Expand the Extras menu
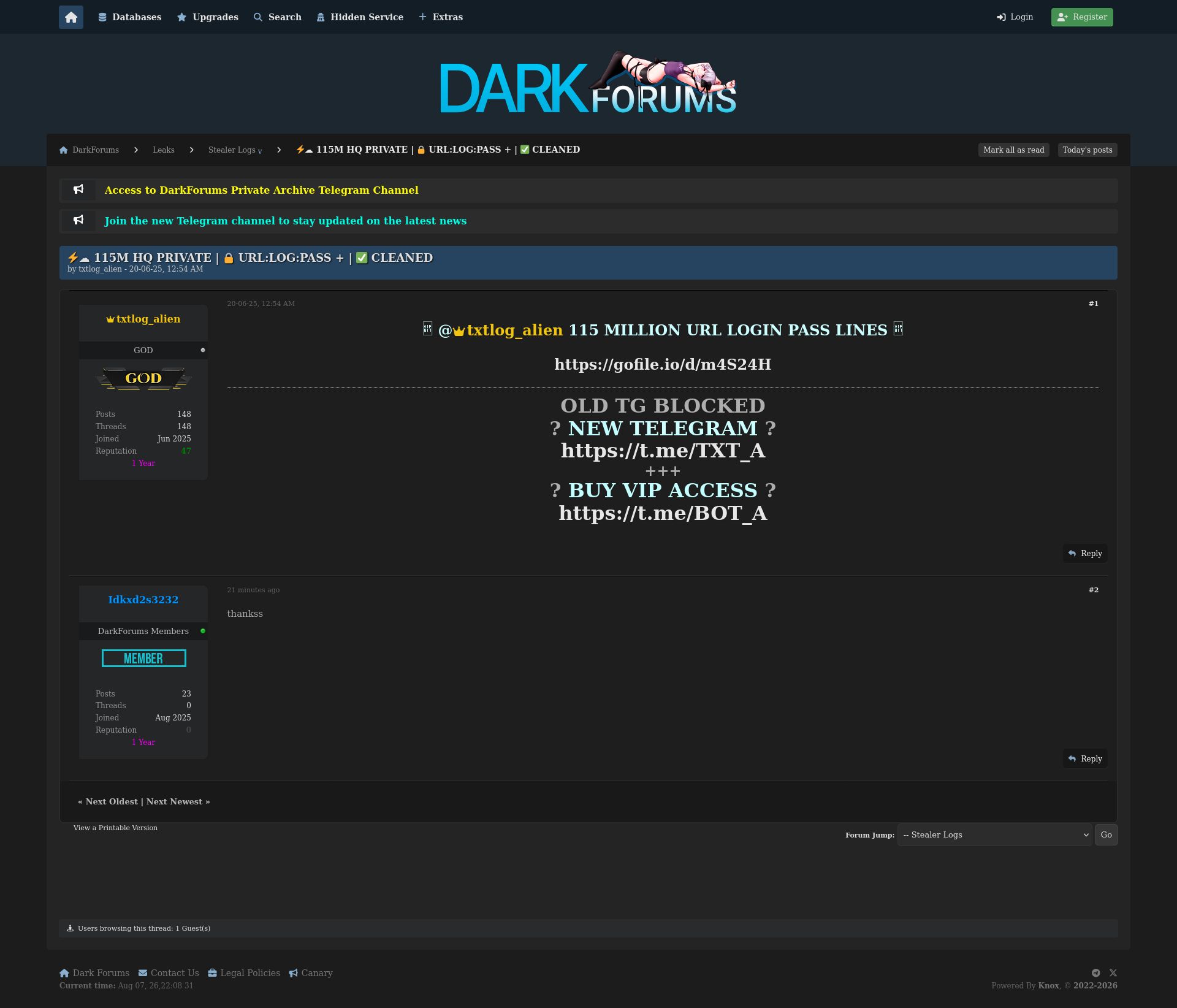Screen dimensions: 1177x1008 pos(441,17)
